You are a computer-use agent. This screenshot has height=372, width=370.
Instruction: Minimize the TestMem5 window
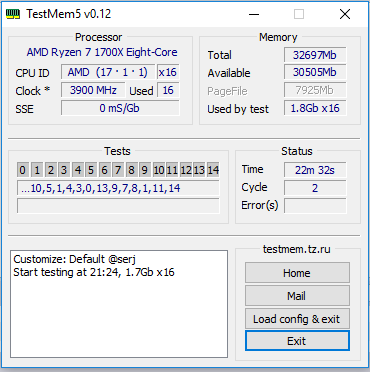[254, 14]
